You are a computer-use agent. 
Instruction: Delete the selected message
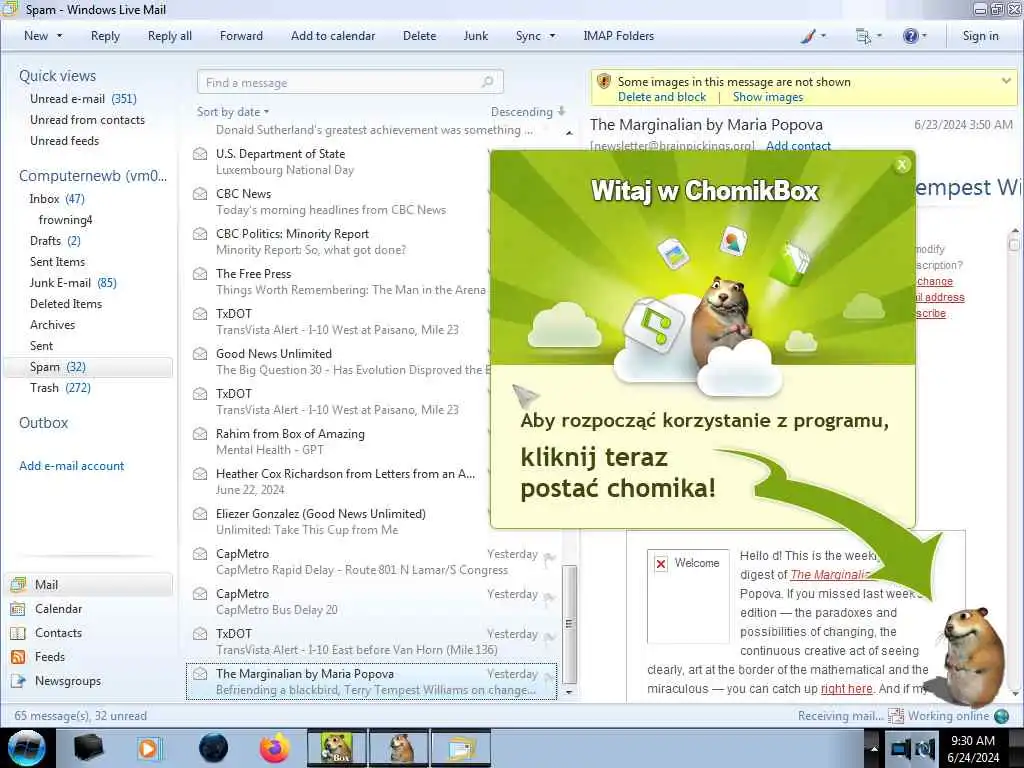[x=419, y=36]
